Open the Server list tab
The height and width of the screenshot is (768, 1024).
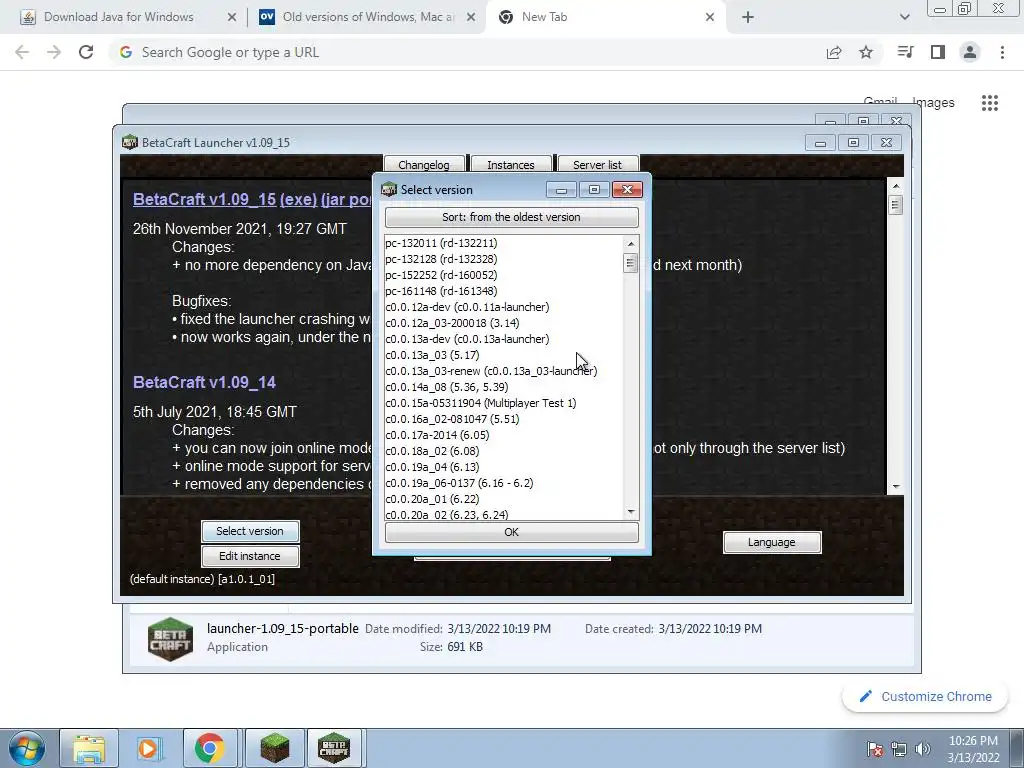597,165
